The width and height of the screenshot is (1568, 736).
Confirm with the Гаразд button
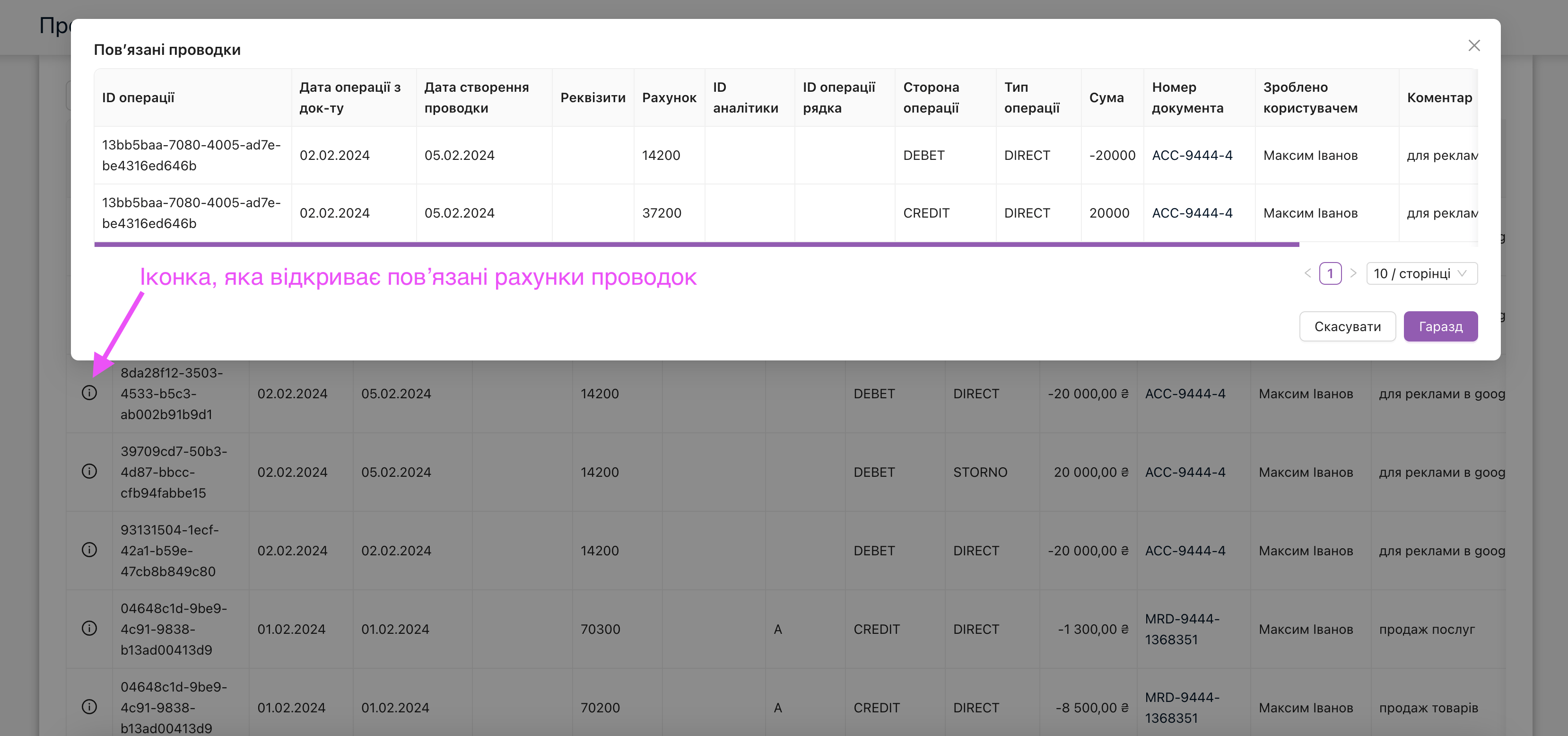[x=1440, y=326]
